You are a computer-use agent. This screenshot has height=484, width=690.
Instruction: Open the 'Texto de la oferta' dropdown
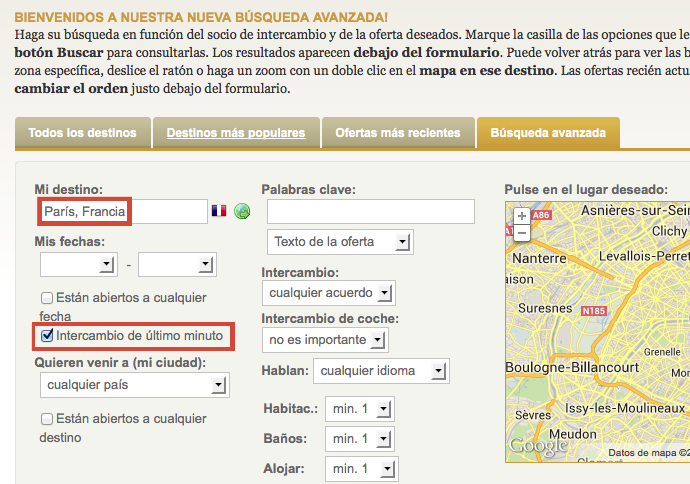340,242
